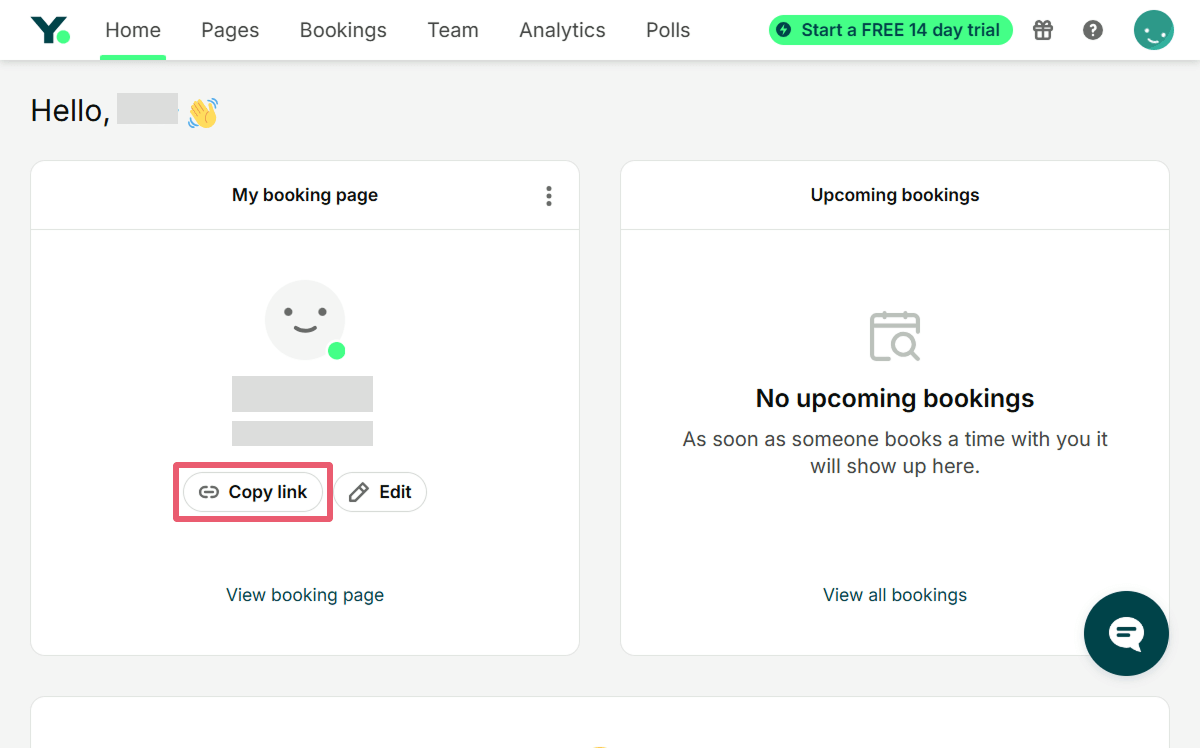Follow the View booking page link
Screen dimensions: 1200x748
[x=305, y=595]
